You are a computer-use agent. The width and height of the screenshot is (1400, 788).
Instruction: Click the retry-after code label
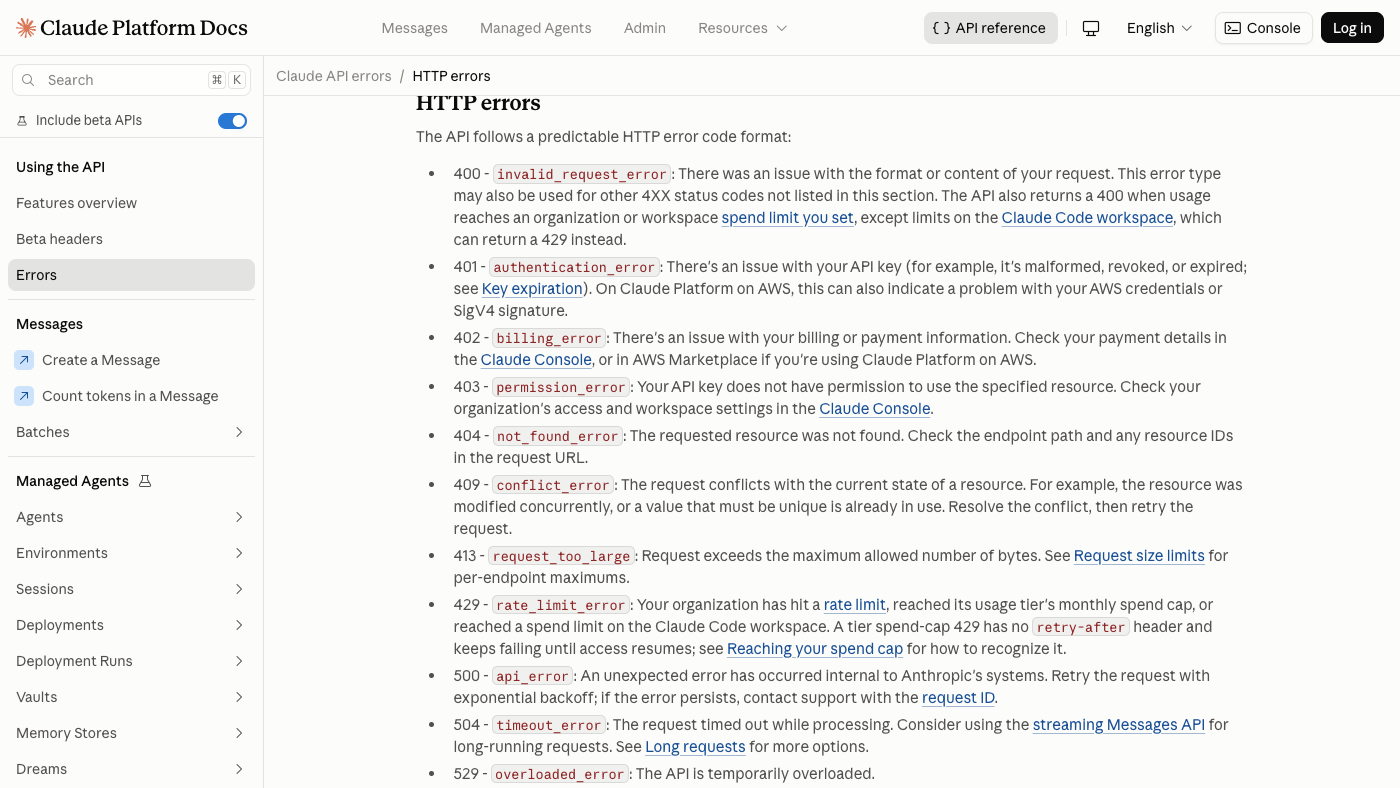[1081, 627]
